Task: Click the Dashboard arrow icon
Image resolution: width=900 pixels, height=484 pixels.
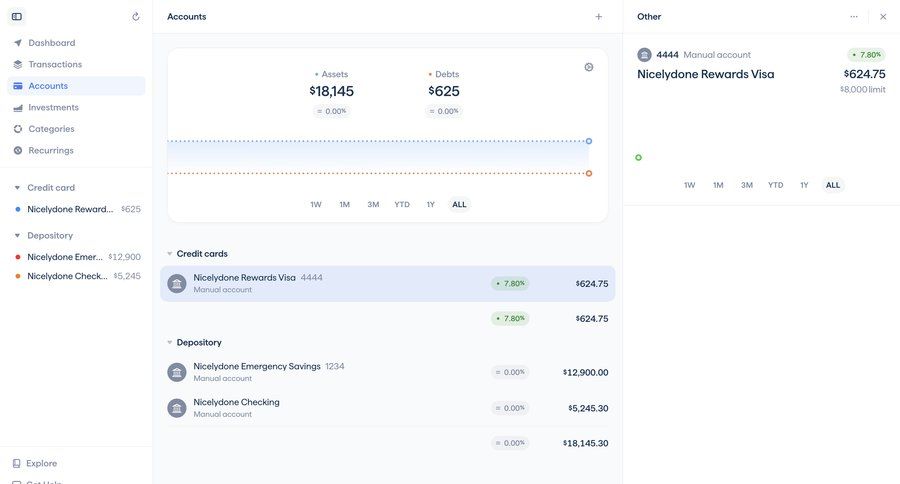Action: (18, 42)
